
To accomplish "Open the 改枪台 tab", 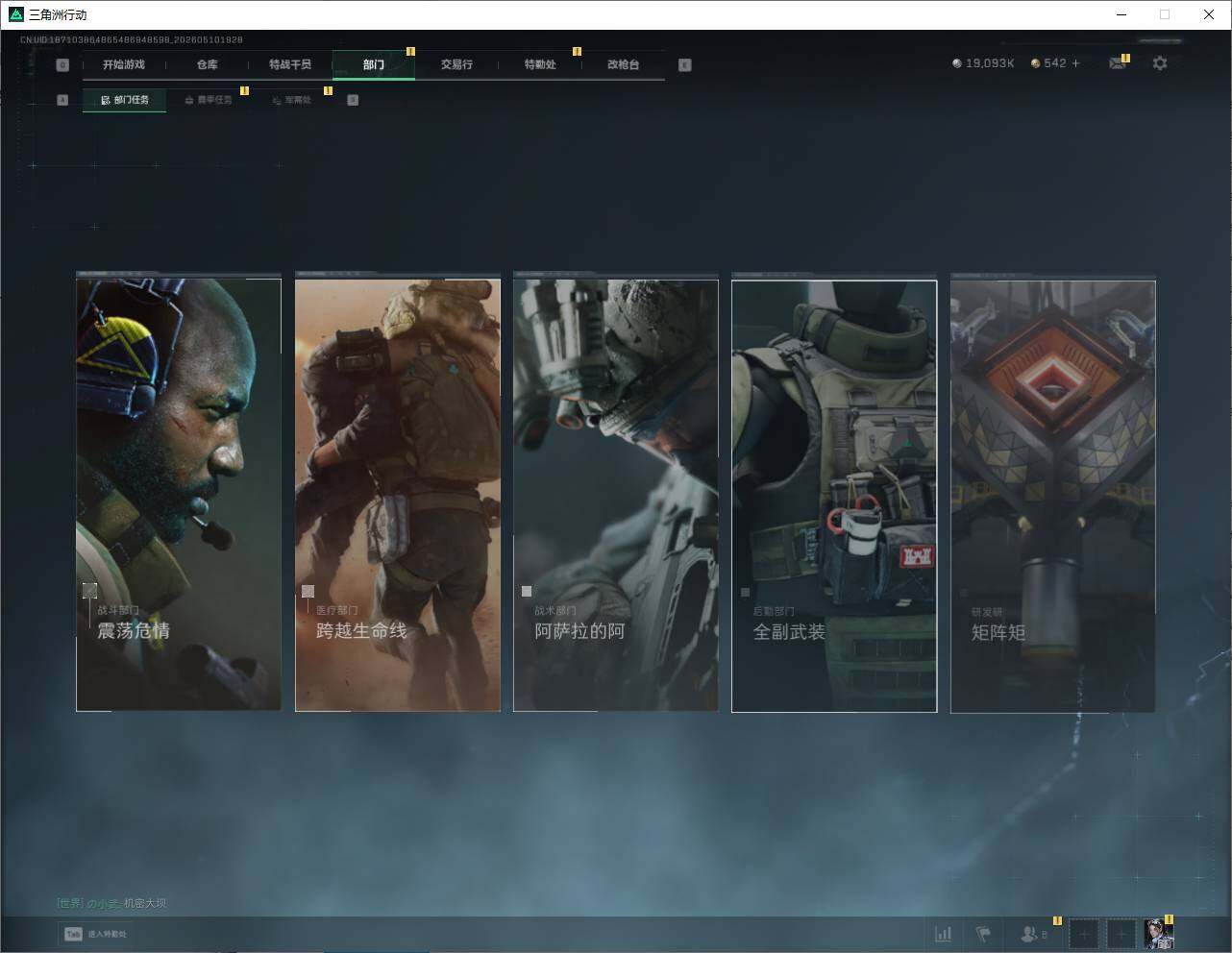I will coord(623,64).
